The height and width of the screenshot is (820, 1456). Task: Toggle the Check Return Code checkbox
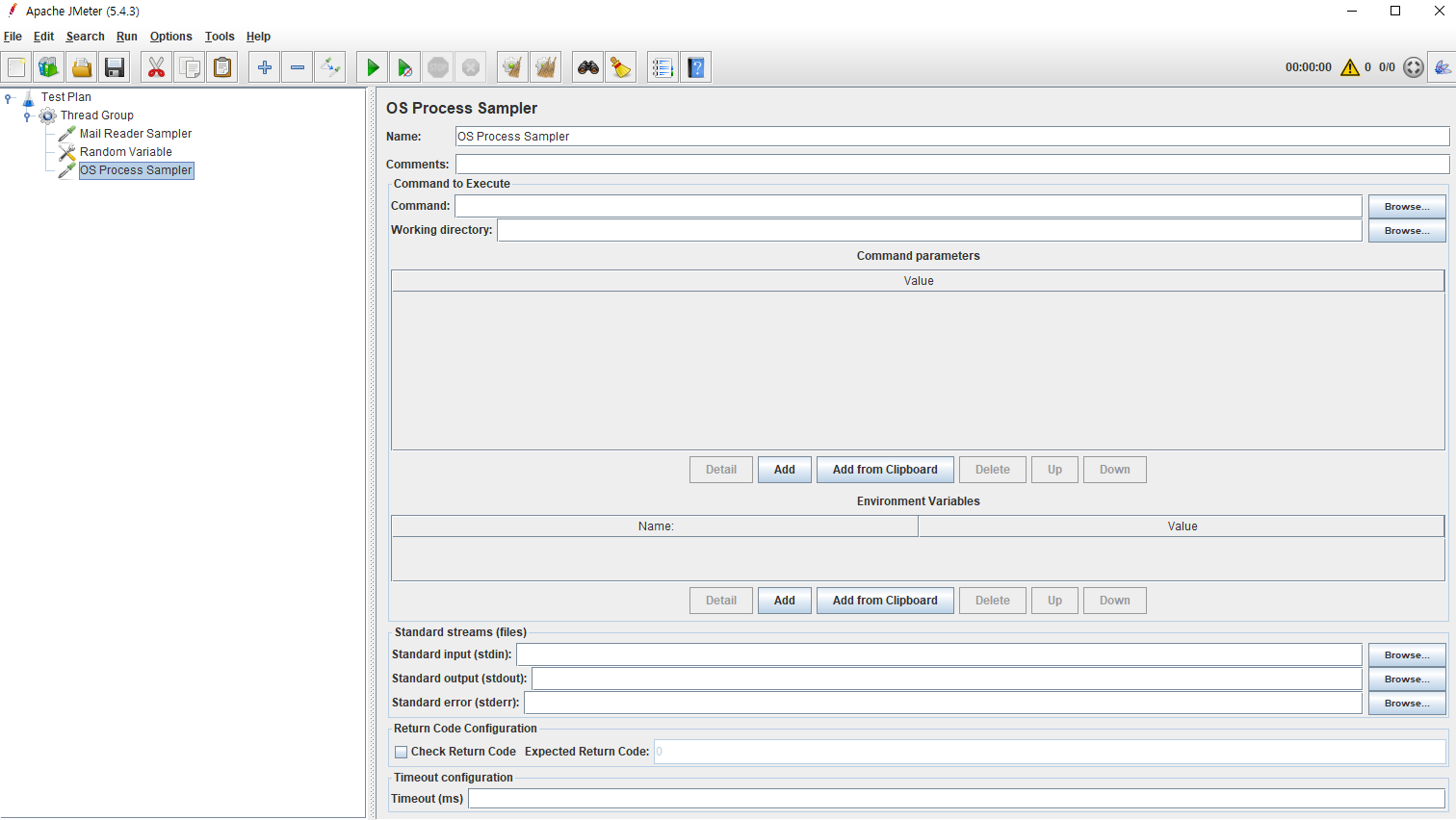[402, 753]
